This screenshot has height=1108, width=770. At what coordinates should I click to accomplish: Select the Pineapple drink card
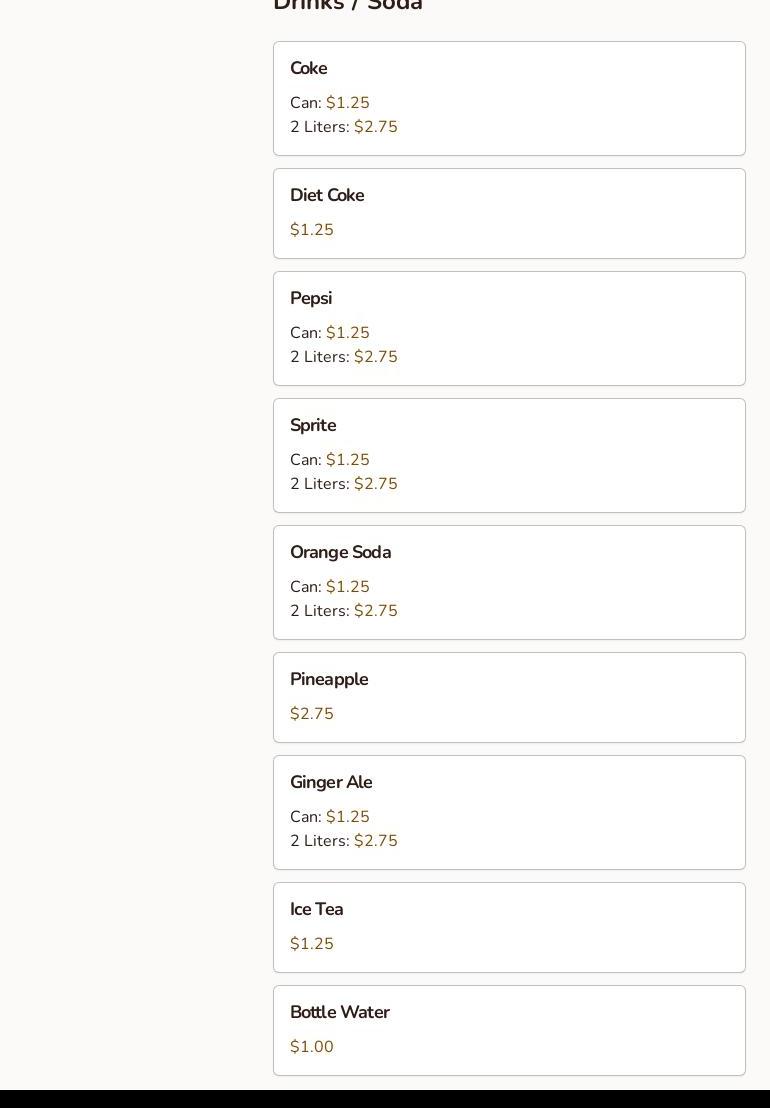tap(509, 697)
